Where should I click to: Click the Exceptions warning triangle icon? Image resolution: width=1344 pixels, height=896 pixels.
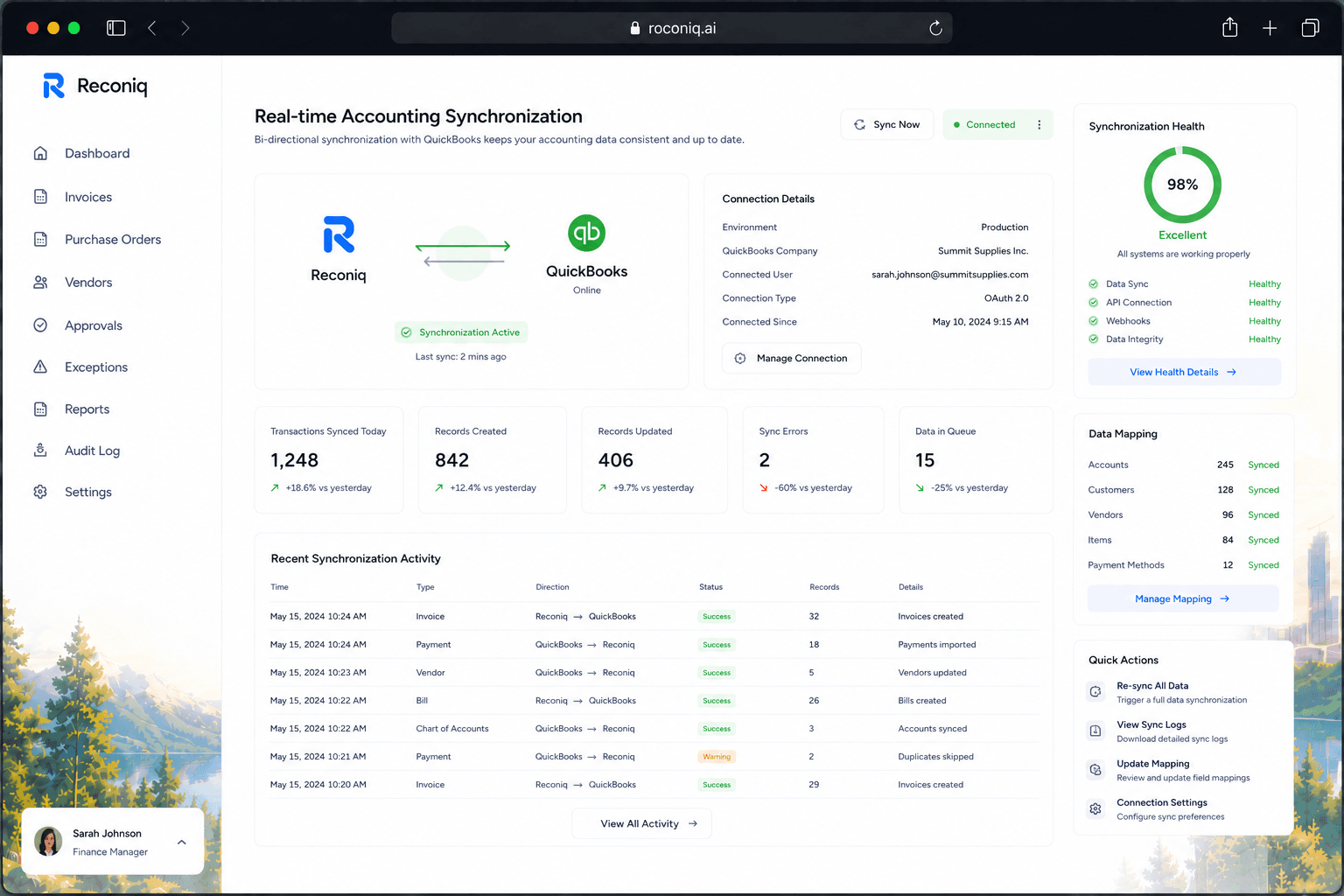pos(40,367)
